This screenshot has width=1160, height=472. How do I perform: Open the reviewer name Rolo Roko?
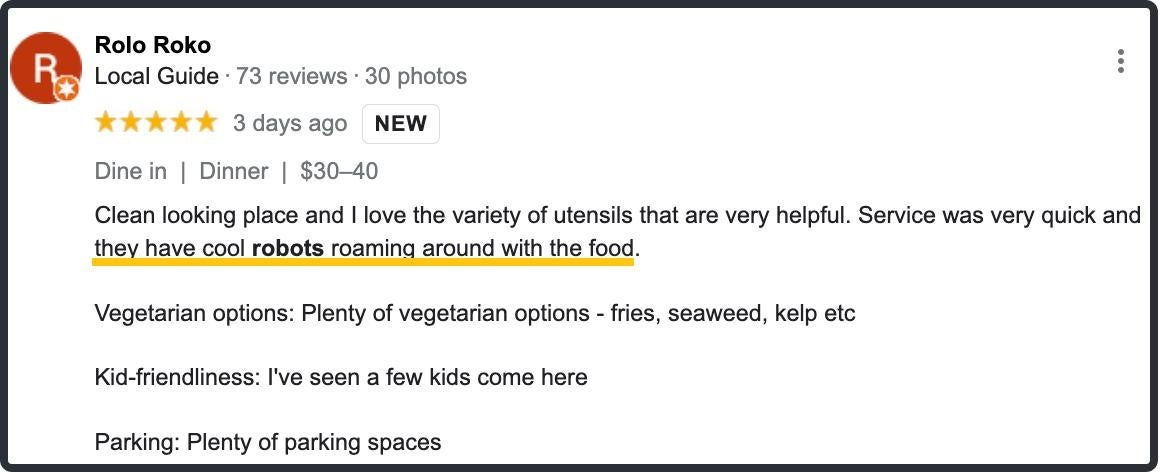pyautogui.click(x=152, y=45)
